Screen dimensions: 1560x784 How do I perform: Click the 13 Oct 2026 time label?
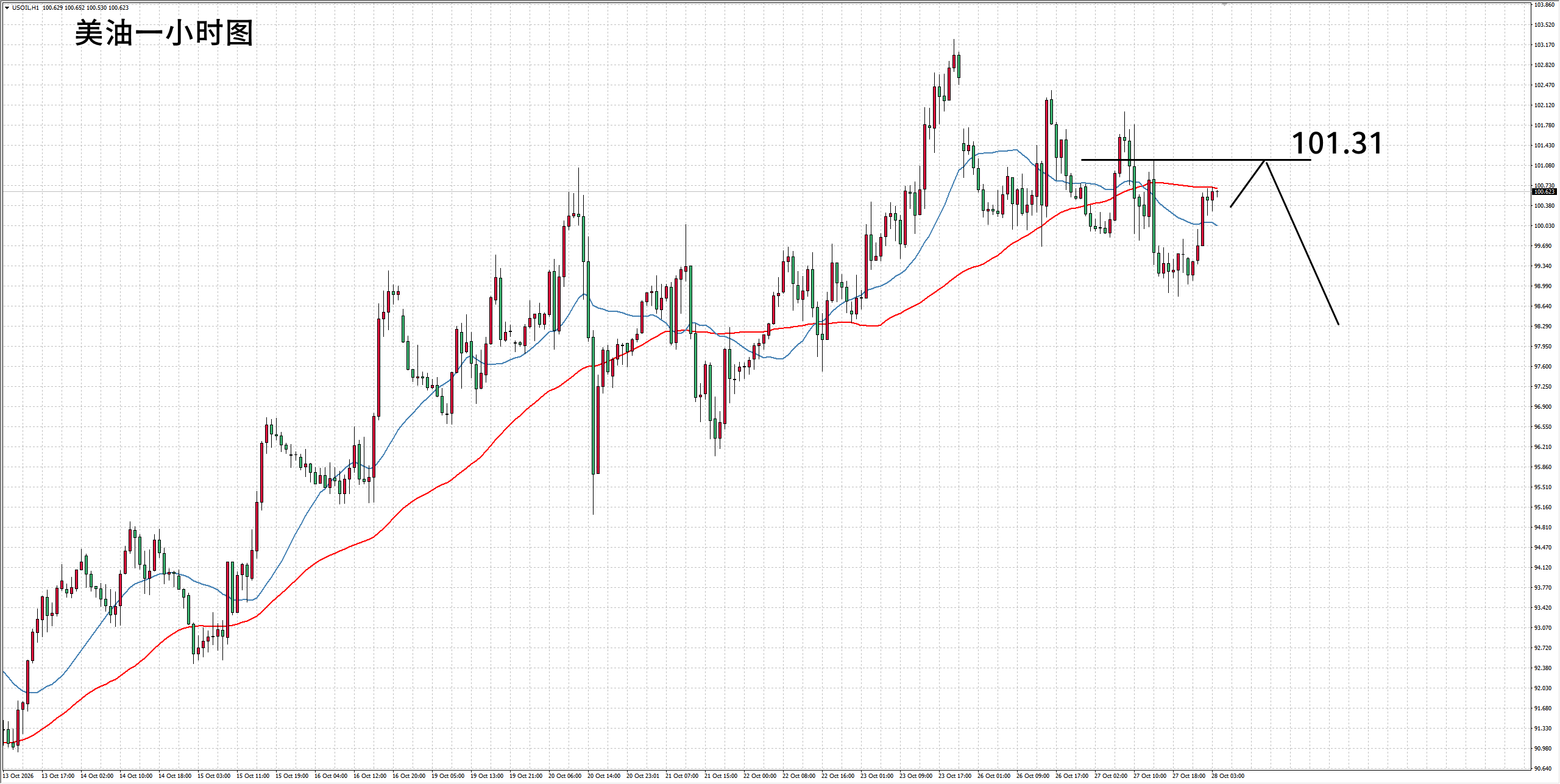point(18,776)
